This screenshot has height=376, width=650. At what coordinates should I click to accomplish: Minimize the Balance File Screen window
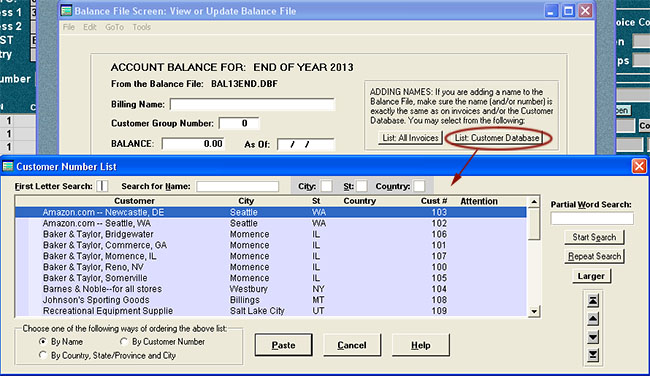point(551,11)
